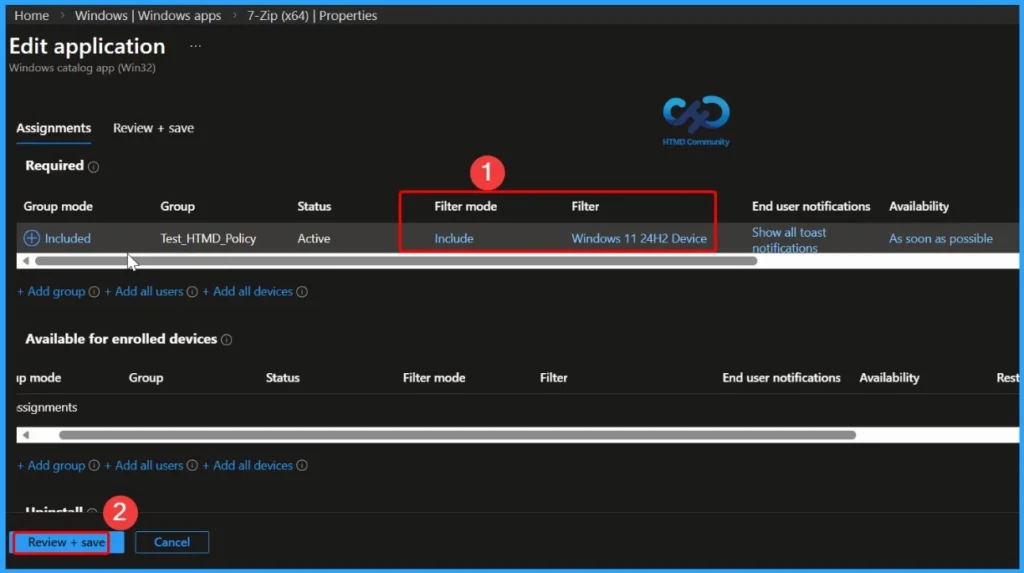Click info icon after Add group under Required

(x=94, y=292)
